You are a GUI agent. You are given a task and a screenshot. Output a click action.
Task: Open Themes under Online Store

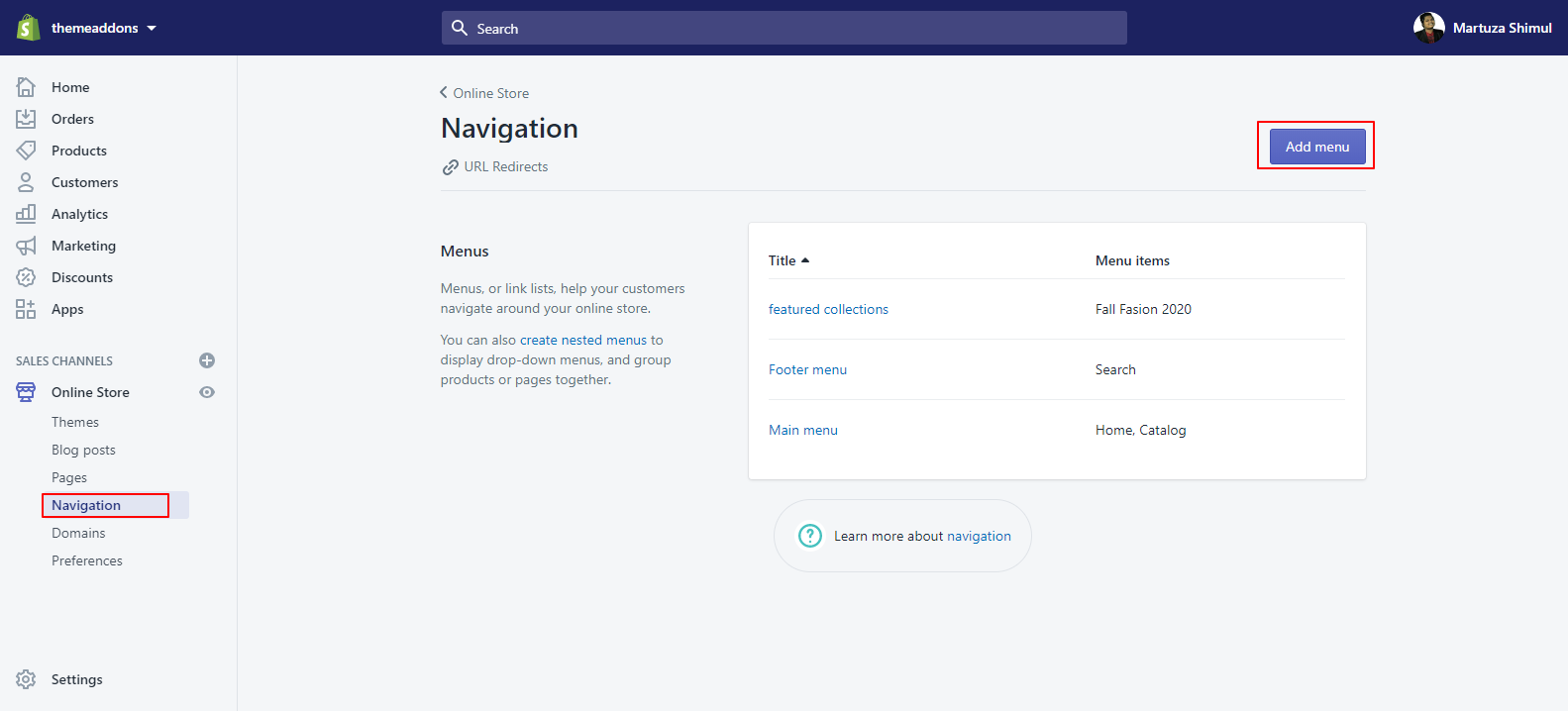pos(75,422)
